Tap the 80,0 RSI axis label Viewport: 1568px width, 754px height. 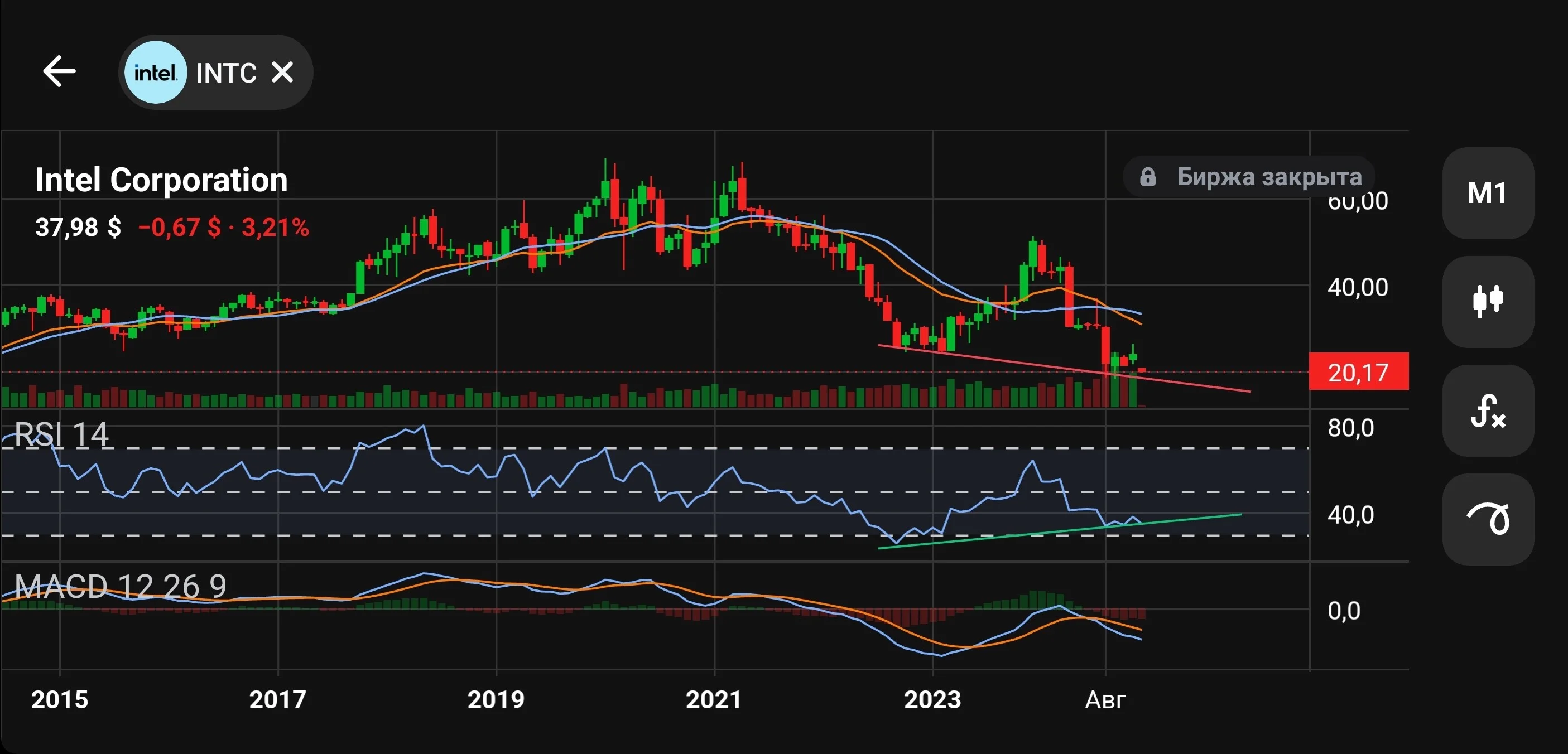point(1351,428)
